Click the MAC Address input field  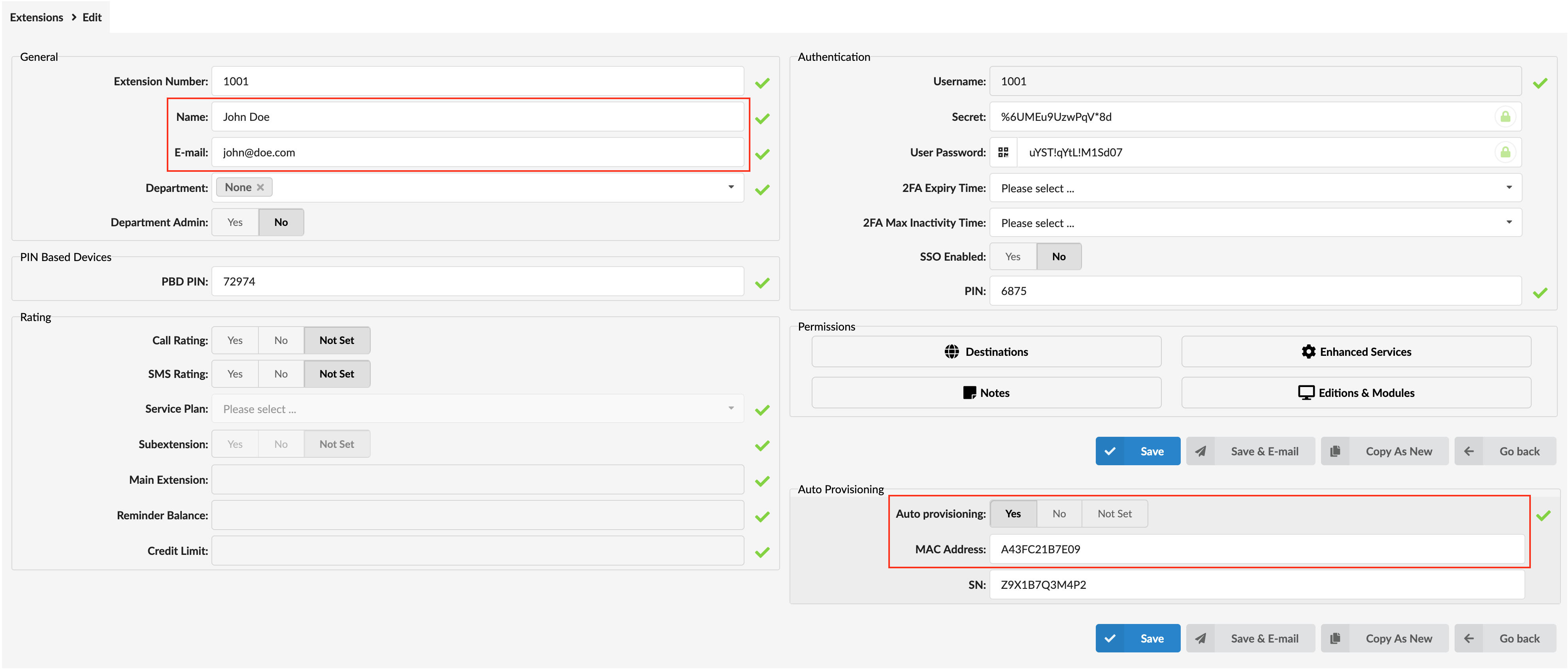pyautogui.click(x=1256, y=549)
